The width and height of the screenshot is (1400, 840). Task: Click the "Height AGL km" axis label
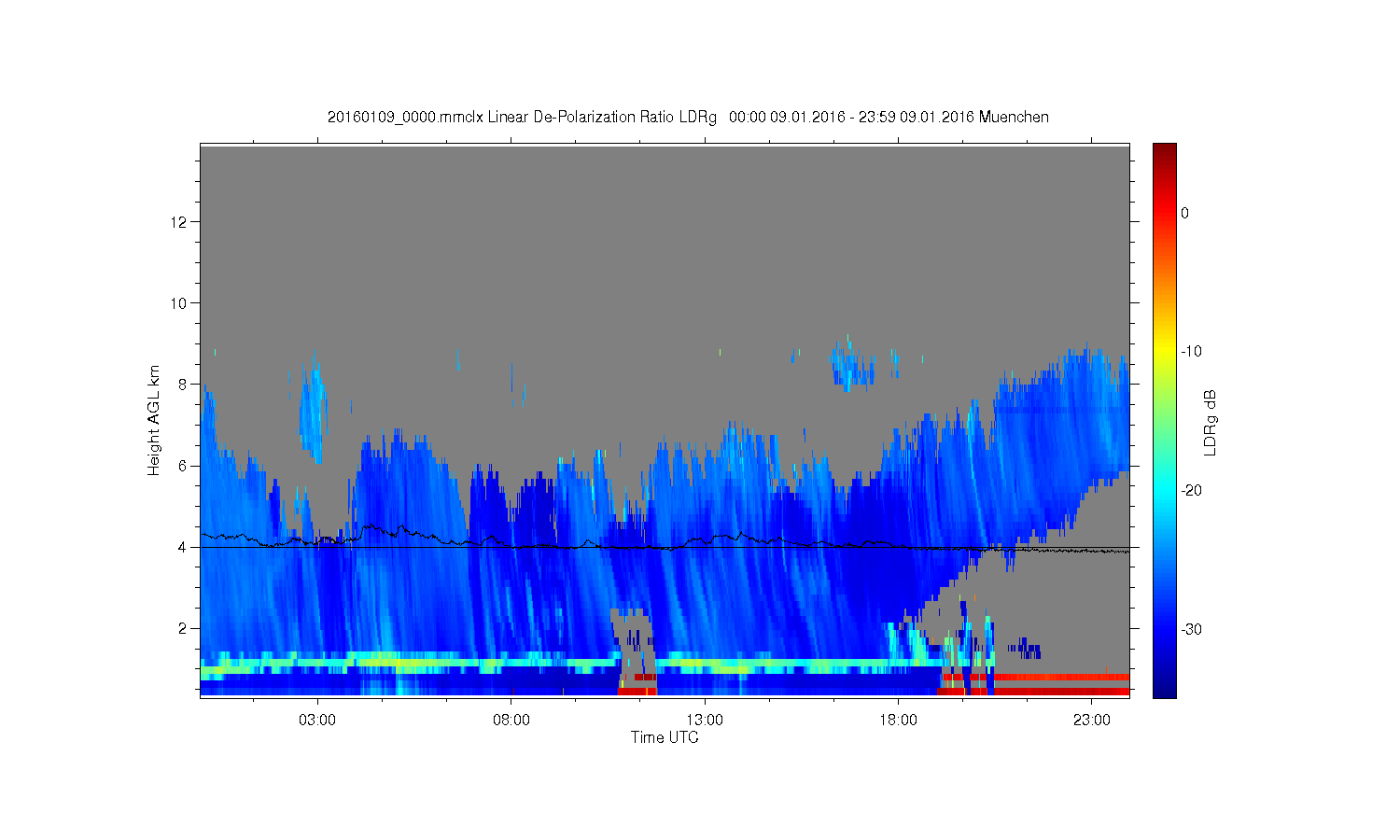point(154,420)
